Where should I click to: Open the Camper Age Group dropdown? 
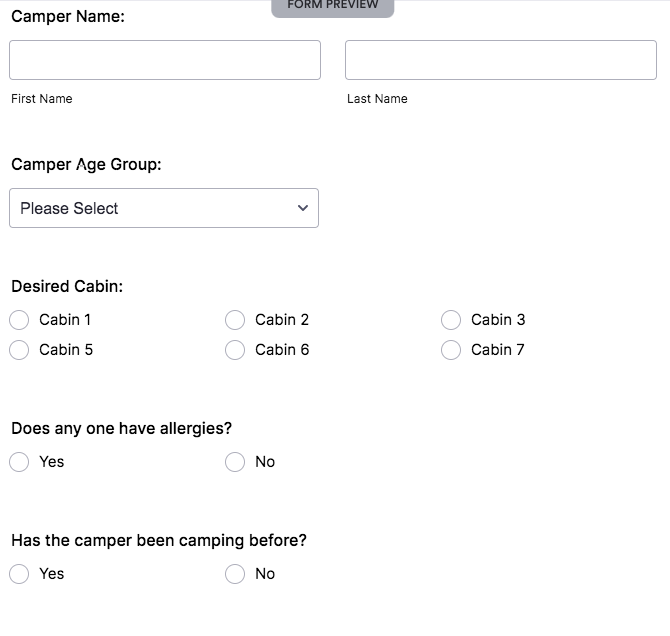[x=164, y=208]
